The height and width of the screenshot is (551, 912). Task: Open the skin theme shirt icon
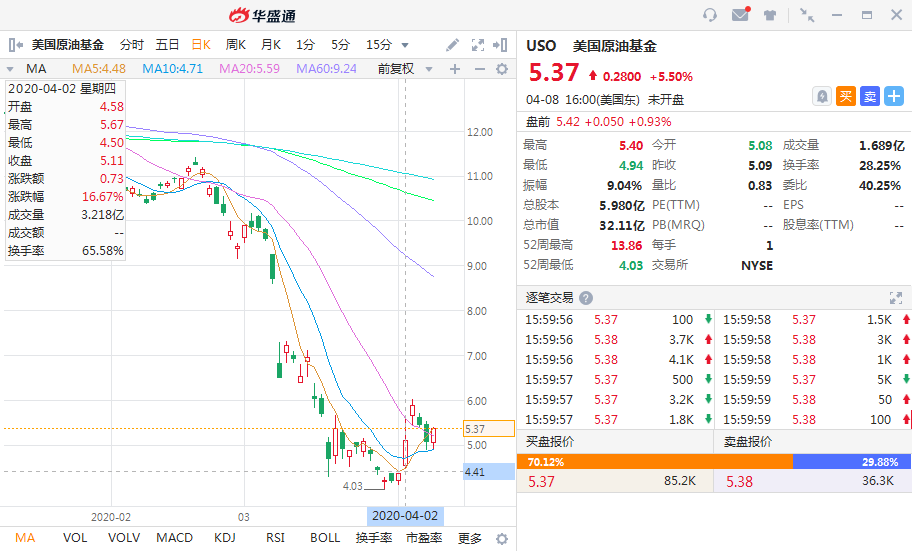(770, 15)
